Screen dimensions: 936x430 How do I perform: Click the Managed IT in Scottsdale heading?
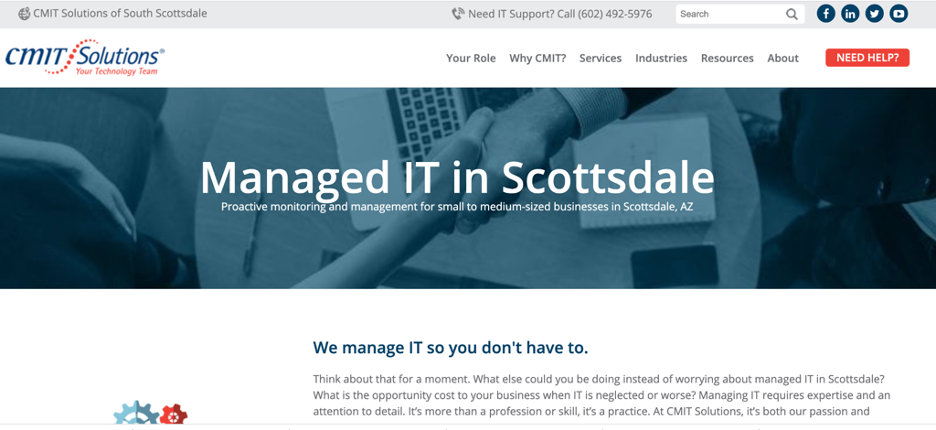click(x=457, y=177)
